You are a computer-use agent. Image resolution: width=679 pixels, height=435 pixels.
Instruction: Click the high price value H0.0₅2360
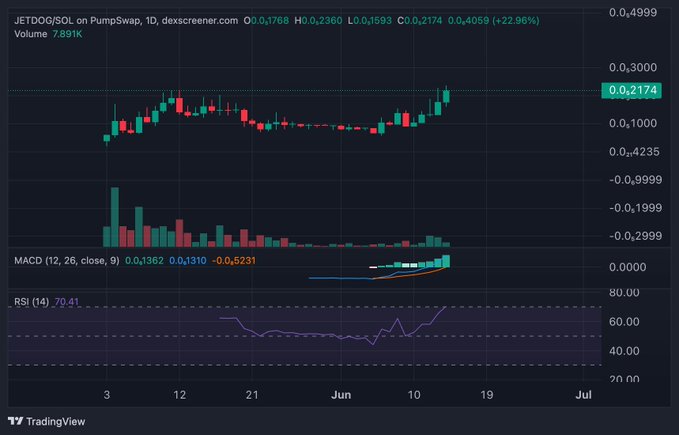318,20
